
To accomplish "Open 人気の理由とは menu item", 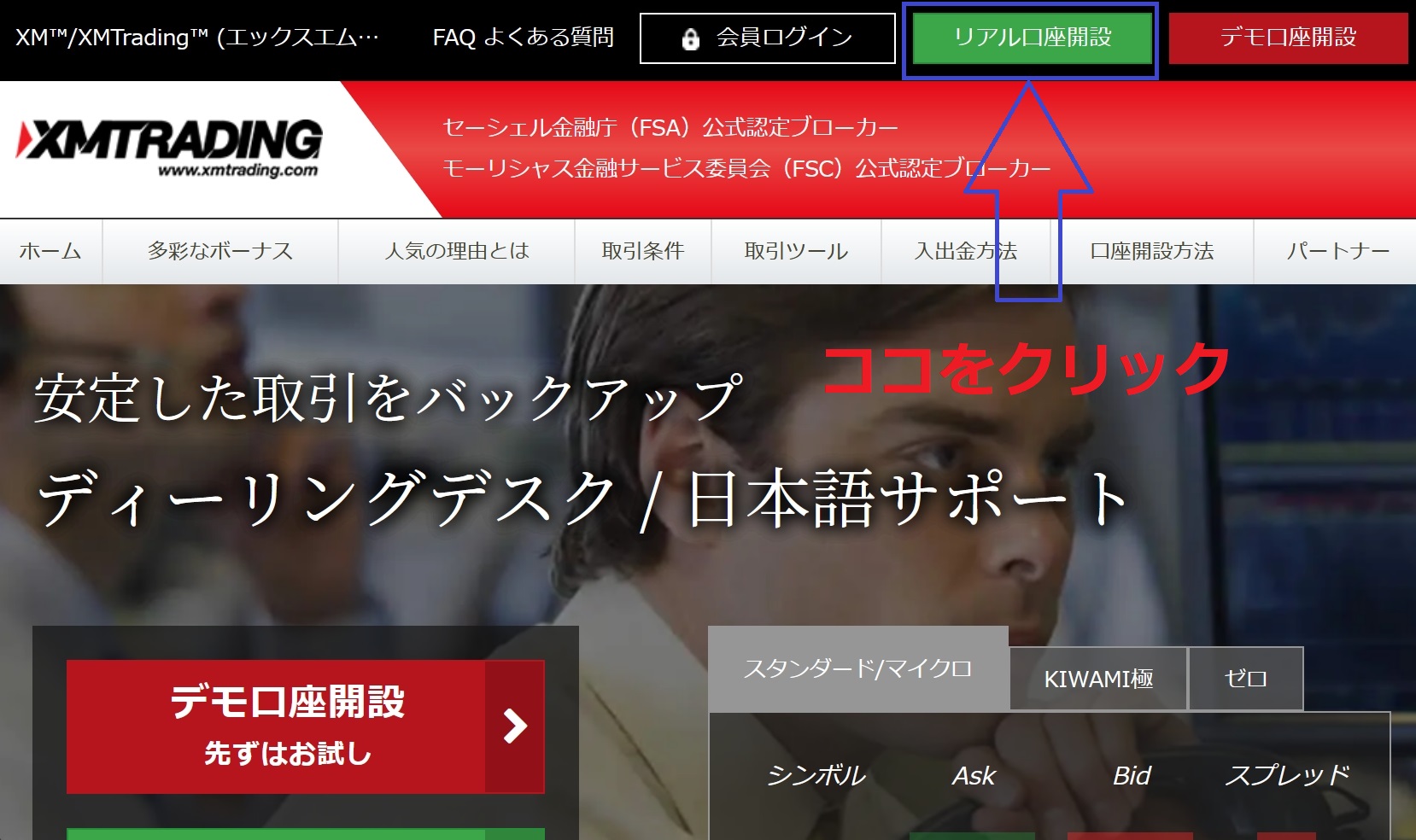I will [457, 251].
